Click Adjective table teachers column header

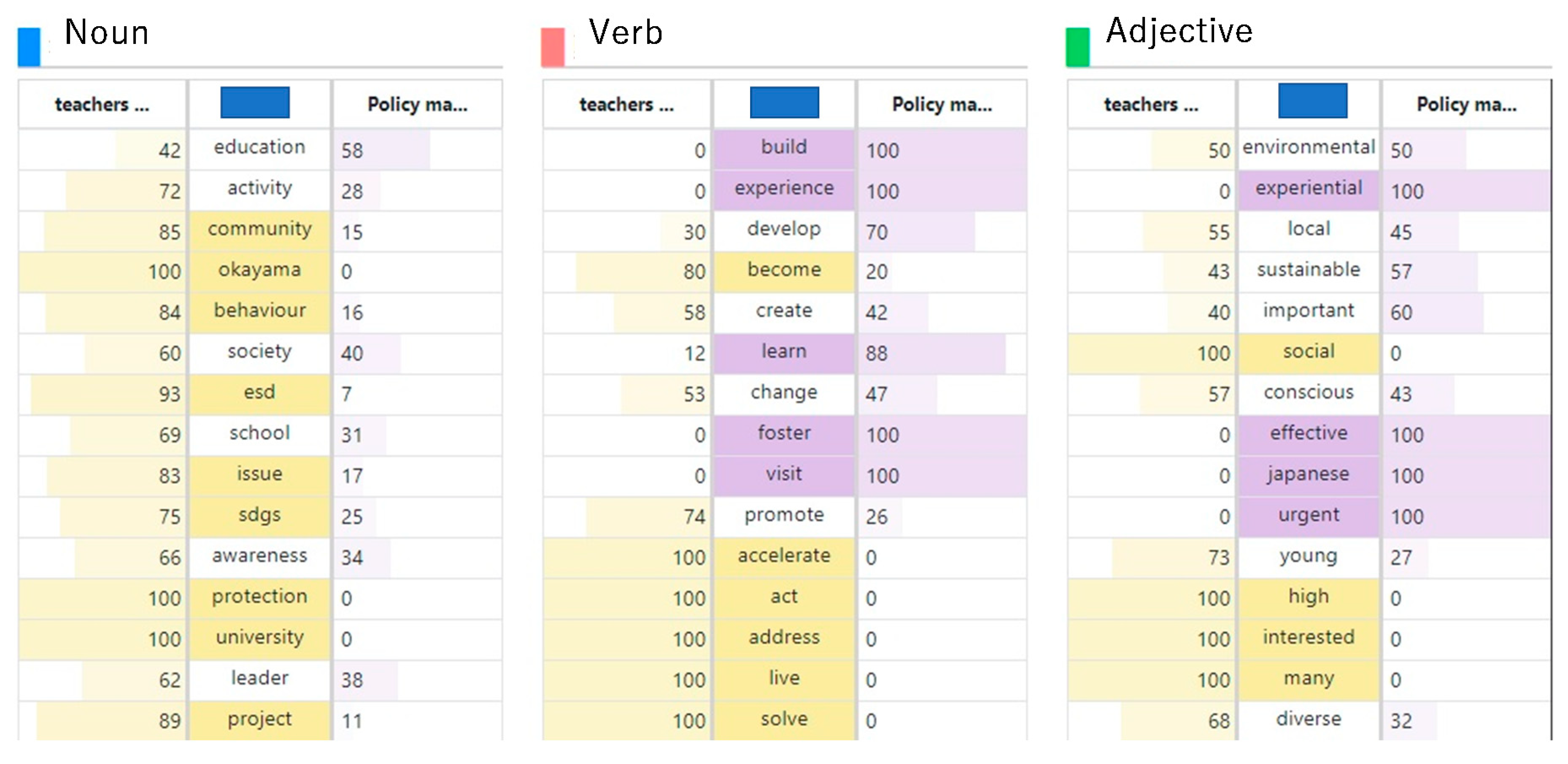[1150, 105]
